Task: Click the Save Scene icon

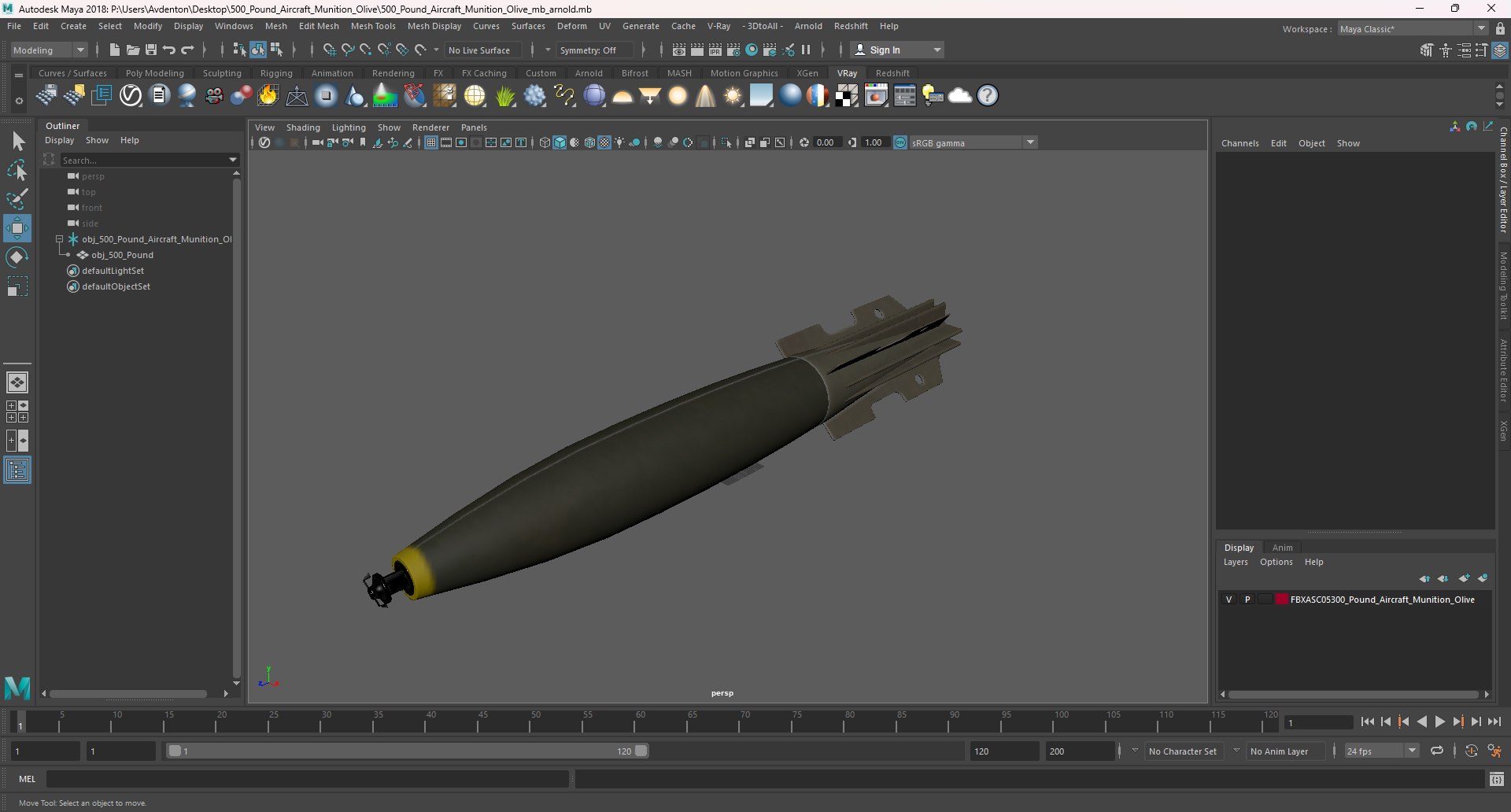Action: click(151, 50)
